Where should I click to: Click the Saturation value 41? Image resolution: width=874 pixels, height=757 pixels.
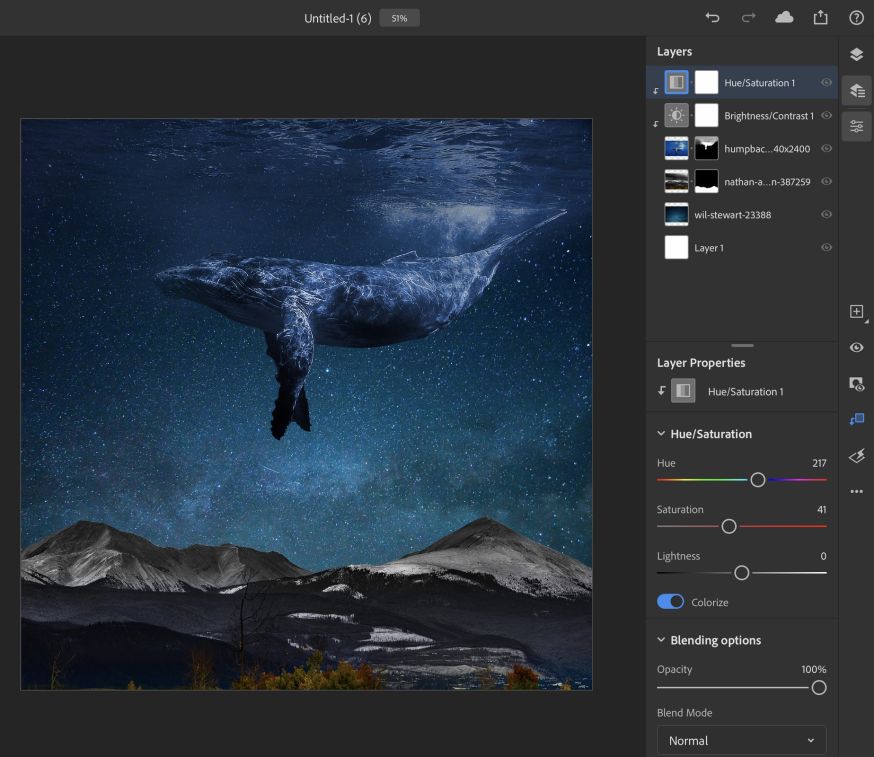pyautogui.click(x=821, y=509)
